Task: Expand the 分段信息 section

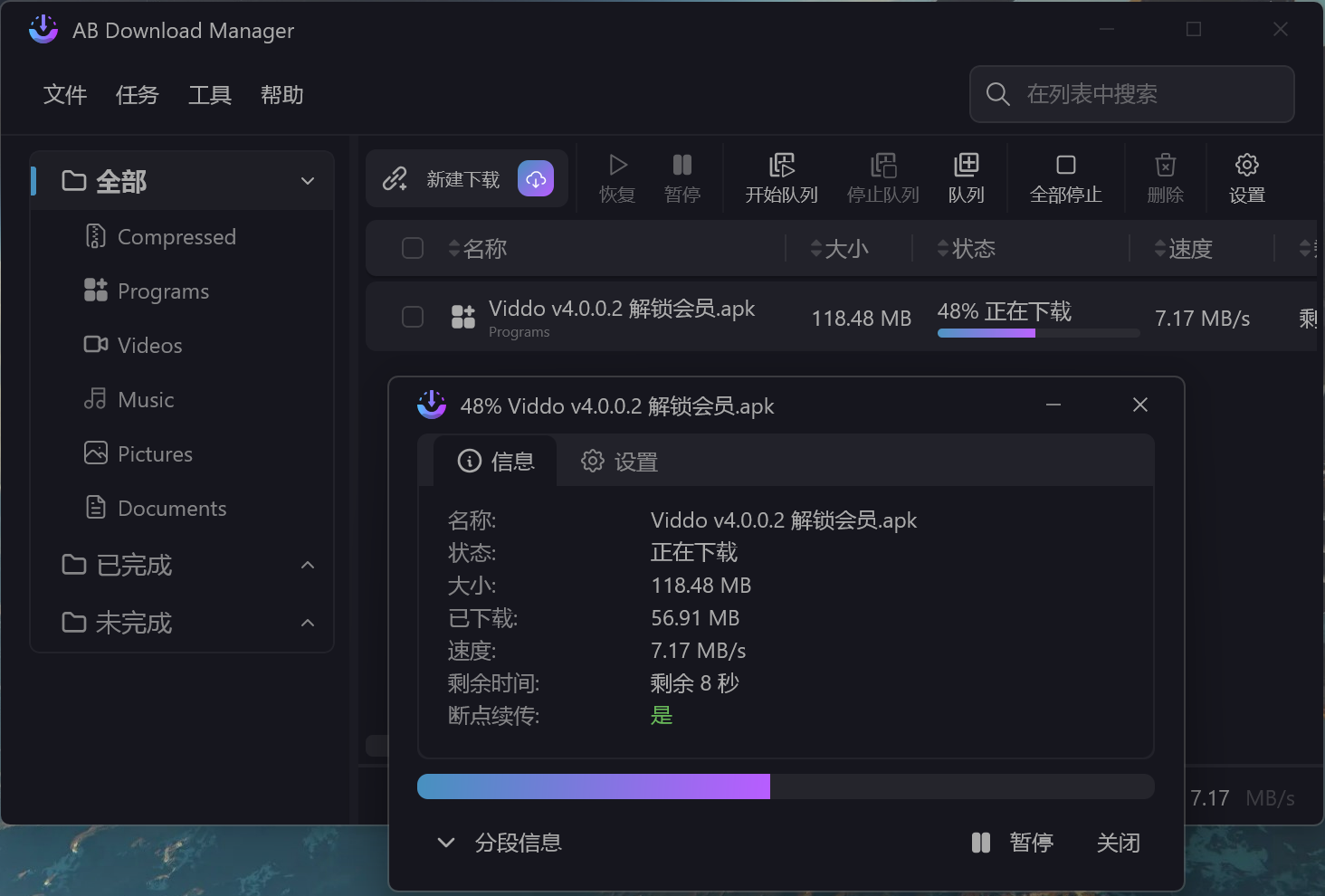Action: [498, 843]
